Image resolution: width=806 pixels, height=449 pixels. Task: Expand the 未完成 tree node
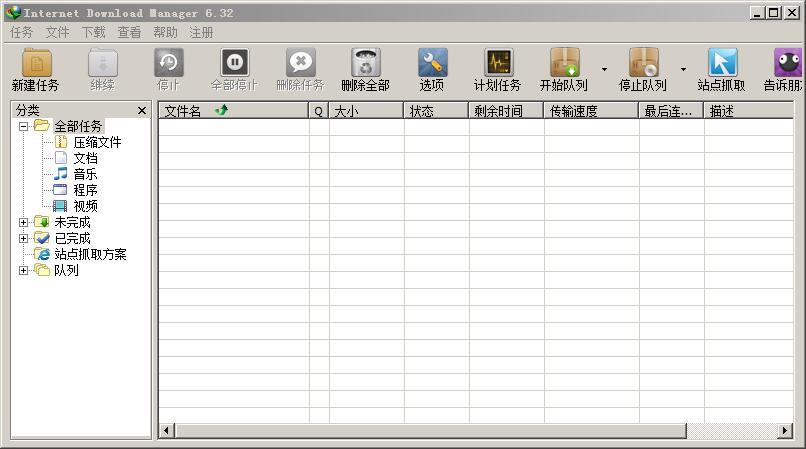[23, 222]
